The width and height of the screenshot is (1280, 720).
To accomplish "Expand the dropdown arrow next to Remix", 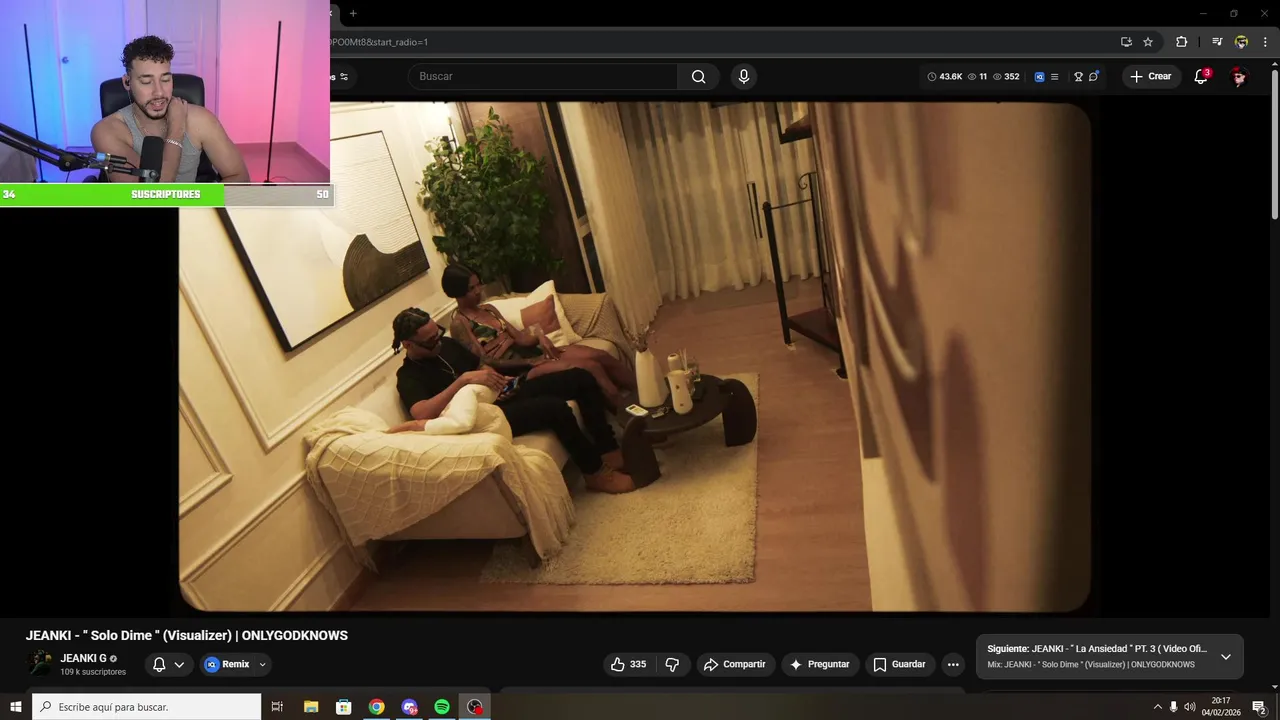I will coord(263,664).
